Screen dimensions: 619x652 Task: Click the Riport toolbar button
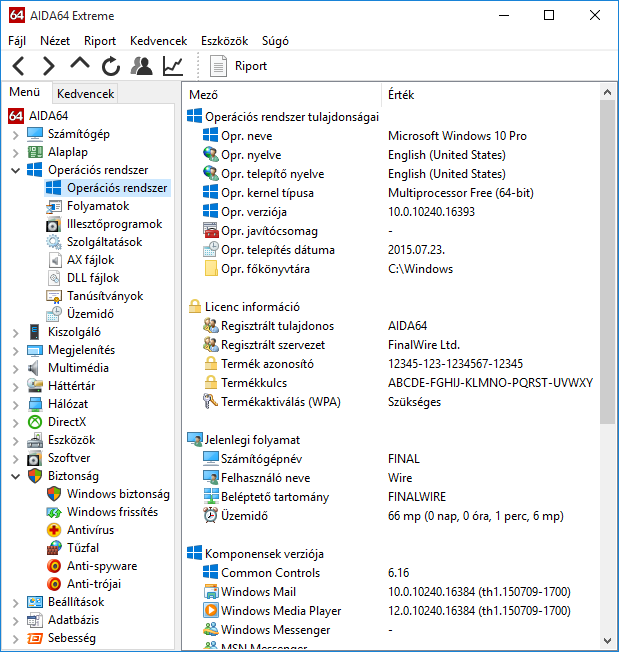tap(239, 66)
